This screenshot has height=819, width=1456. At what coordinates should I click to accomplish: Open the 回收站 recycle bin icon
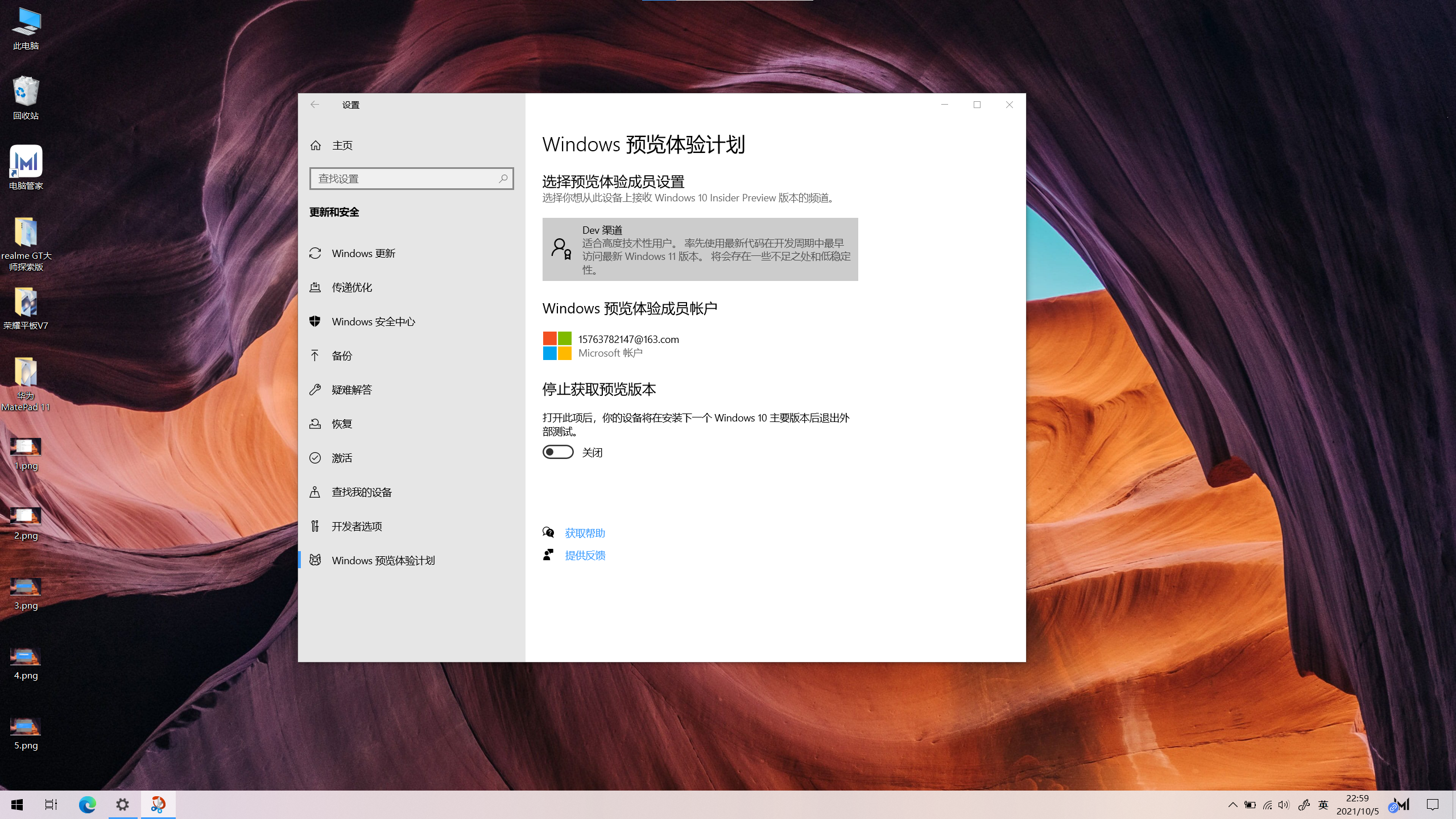coord(26,98)
